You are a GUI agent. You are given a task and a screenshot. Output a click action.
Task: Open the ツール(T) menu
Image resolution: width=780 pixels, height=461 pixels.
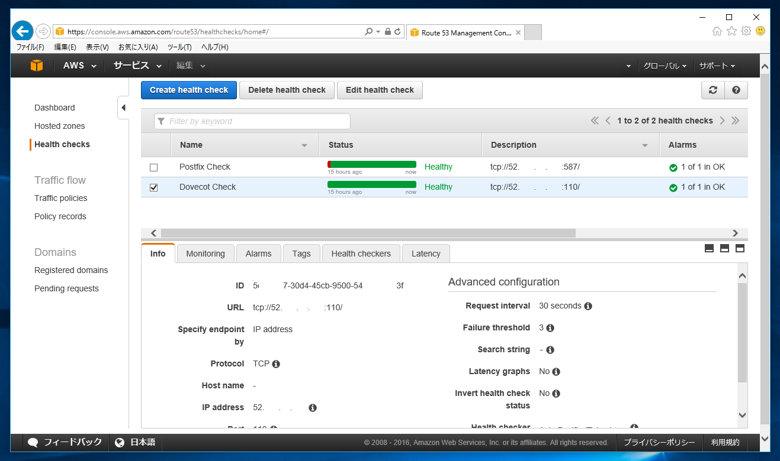click(x=180, y=47)
